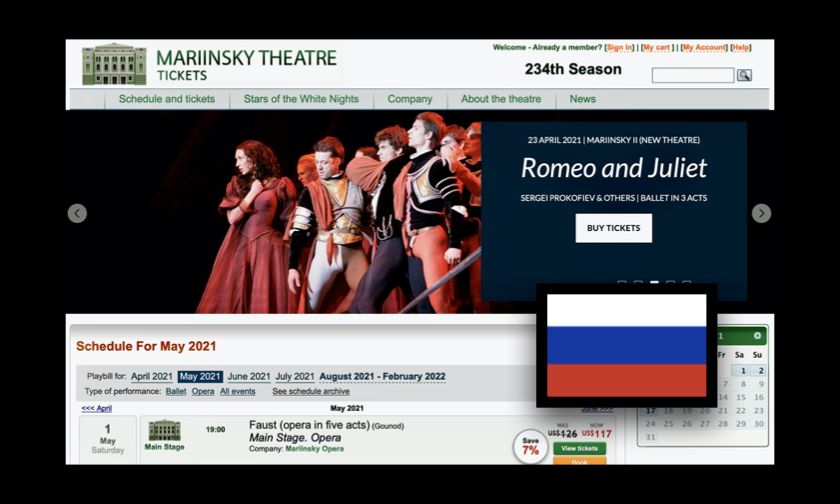The height and width of the screenshot is (504, 840).
Task: Switch playbill to July 2021
Action: point(295,377)
